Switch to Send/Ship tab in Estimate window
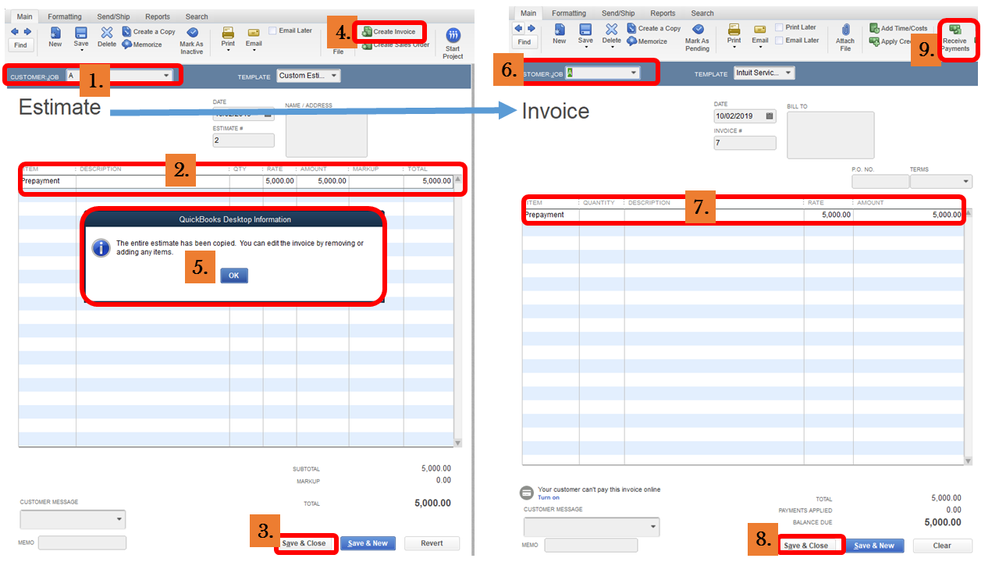999x562 pixels. [x=113, y=17]
